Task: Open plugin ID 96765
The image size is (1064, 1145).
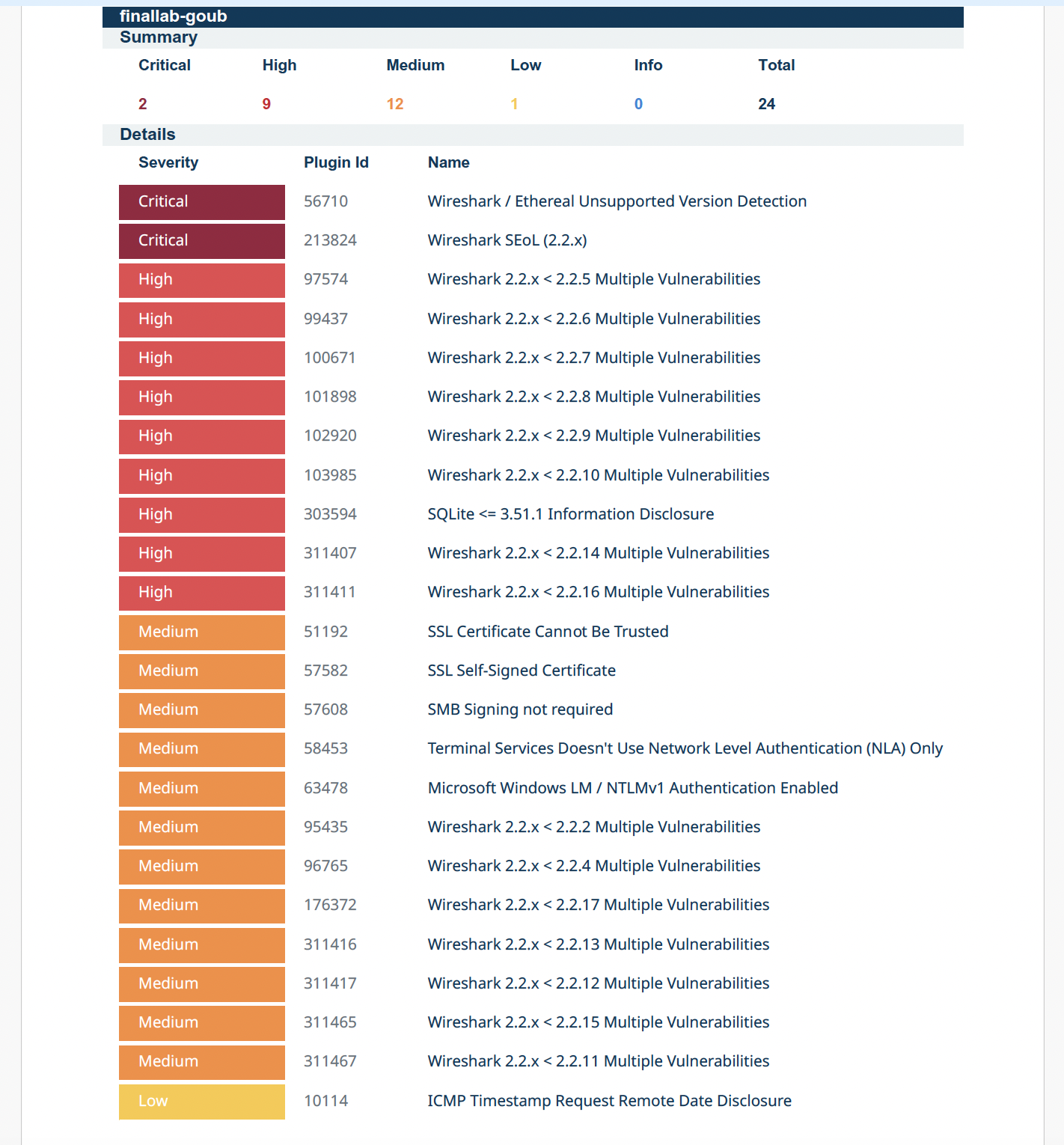Action: (x=326, y=866)
